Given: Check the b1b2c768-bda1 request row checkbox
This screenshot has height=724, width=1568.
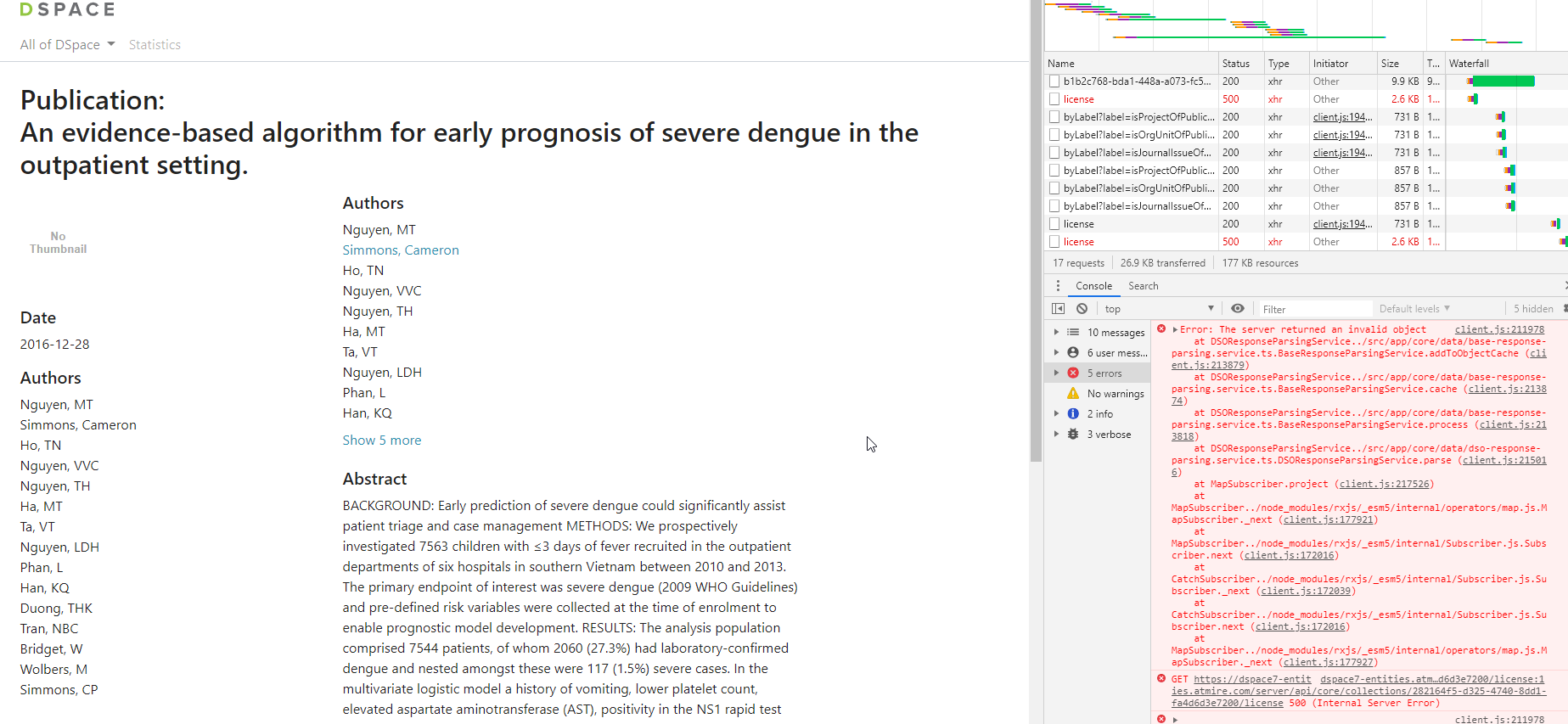Looking at the screenshot, I should pyautogui.click(x=1054, y=81).
